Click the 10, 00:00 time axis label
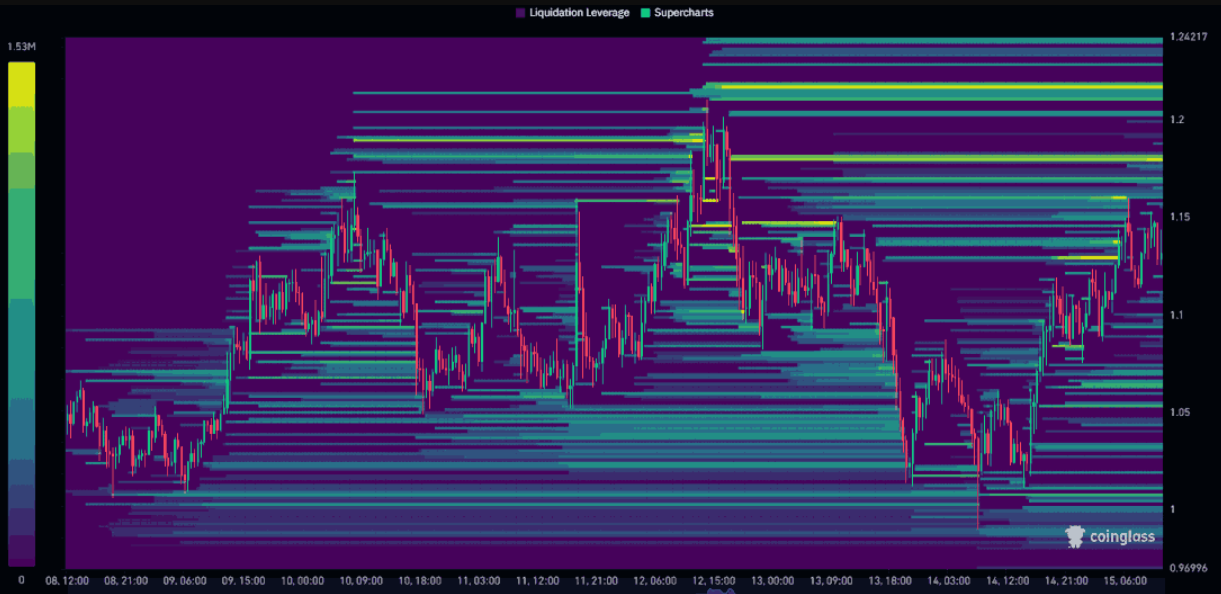Image resolution: width=1221 pixels, height=594 pixels. point(302,580)
